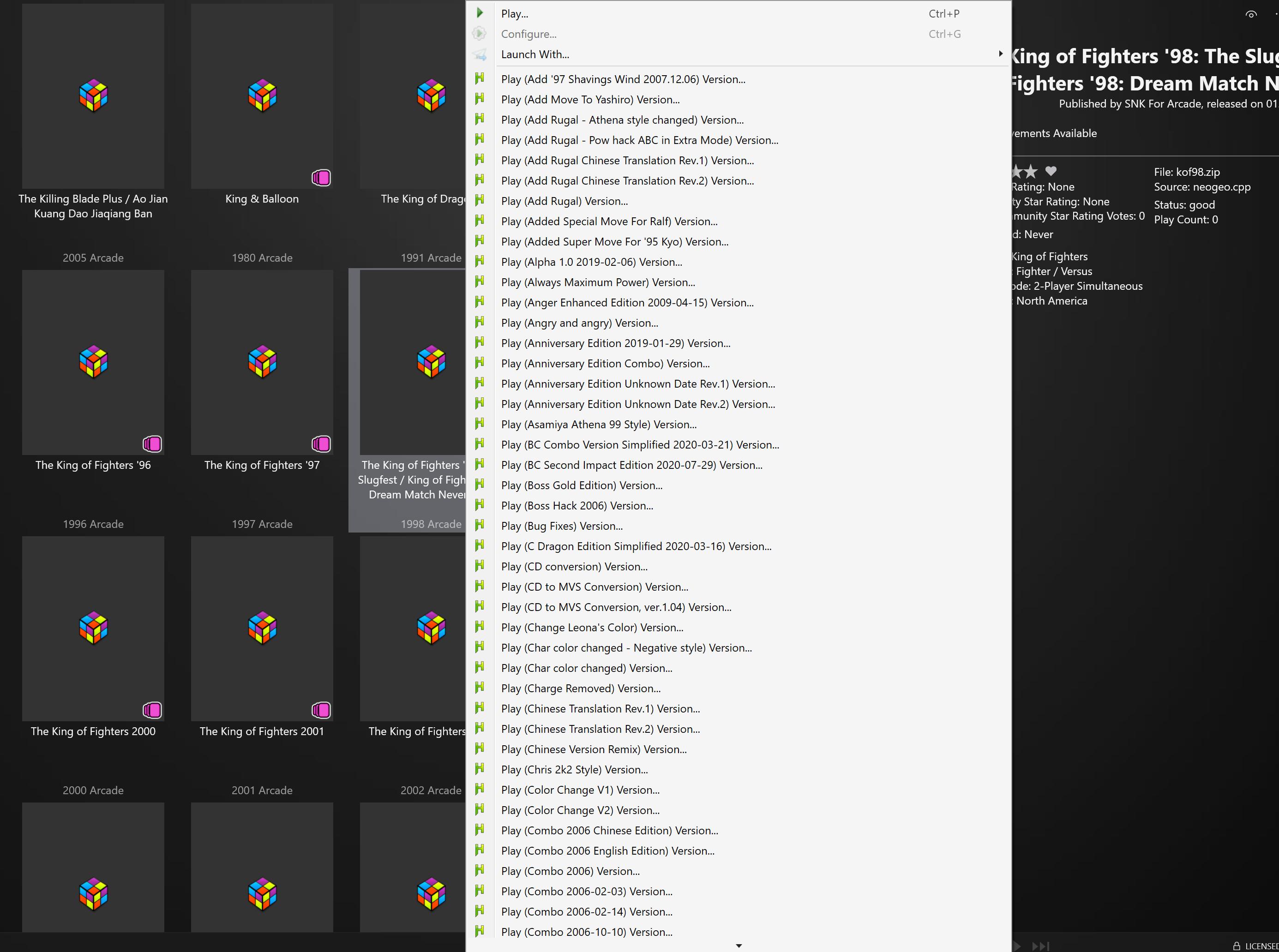The height and width of the screenshot is (952, 1279).
Task: Click icon beside Add Rugal Version entry
Action: 480,201
